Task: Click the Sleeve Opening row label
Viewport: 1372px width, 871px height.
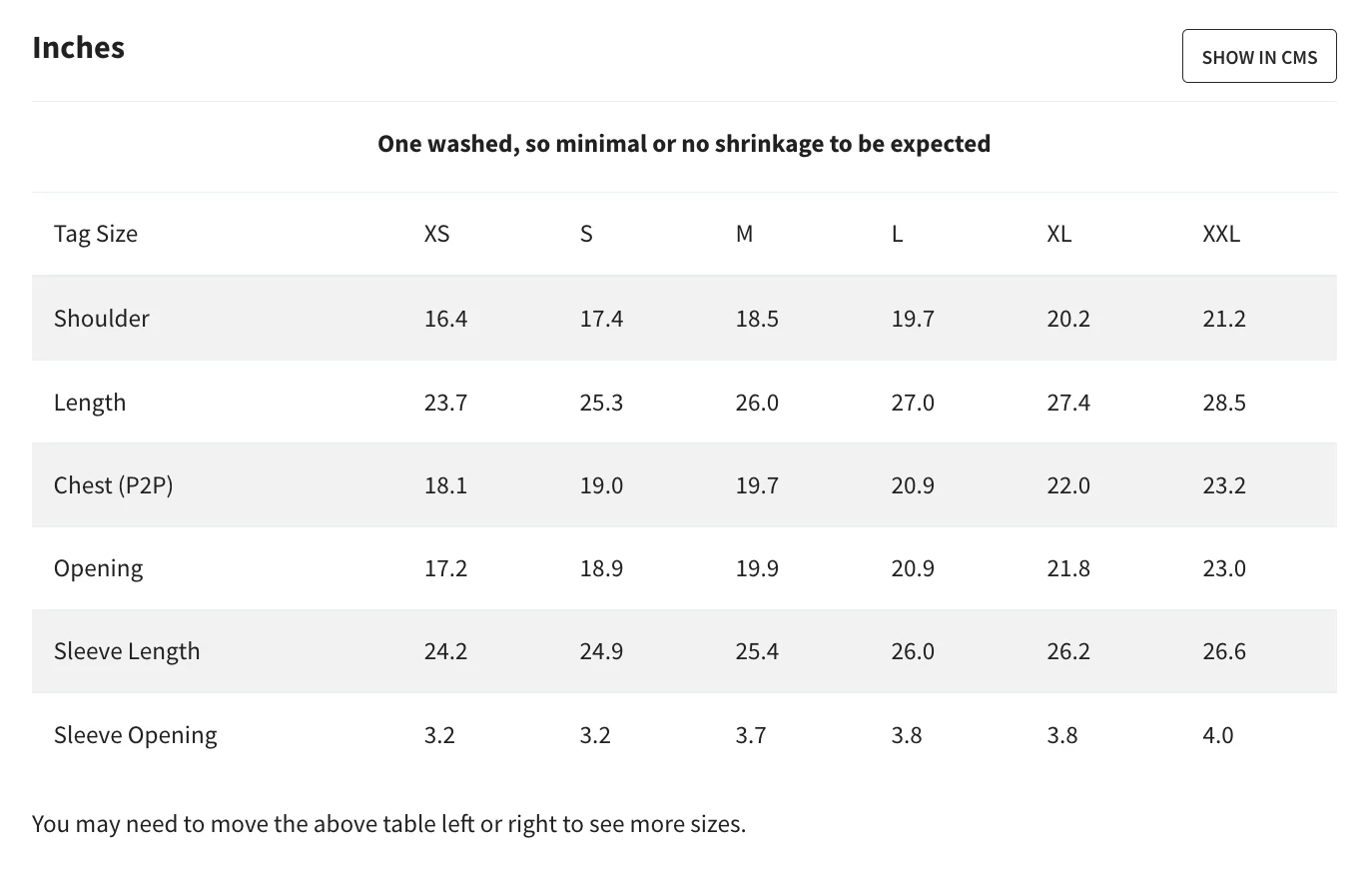Action: (136, 734)
